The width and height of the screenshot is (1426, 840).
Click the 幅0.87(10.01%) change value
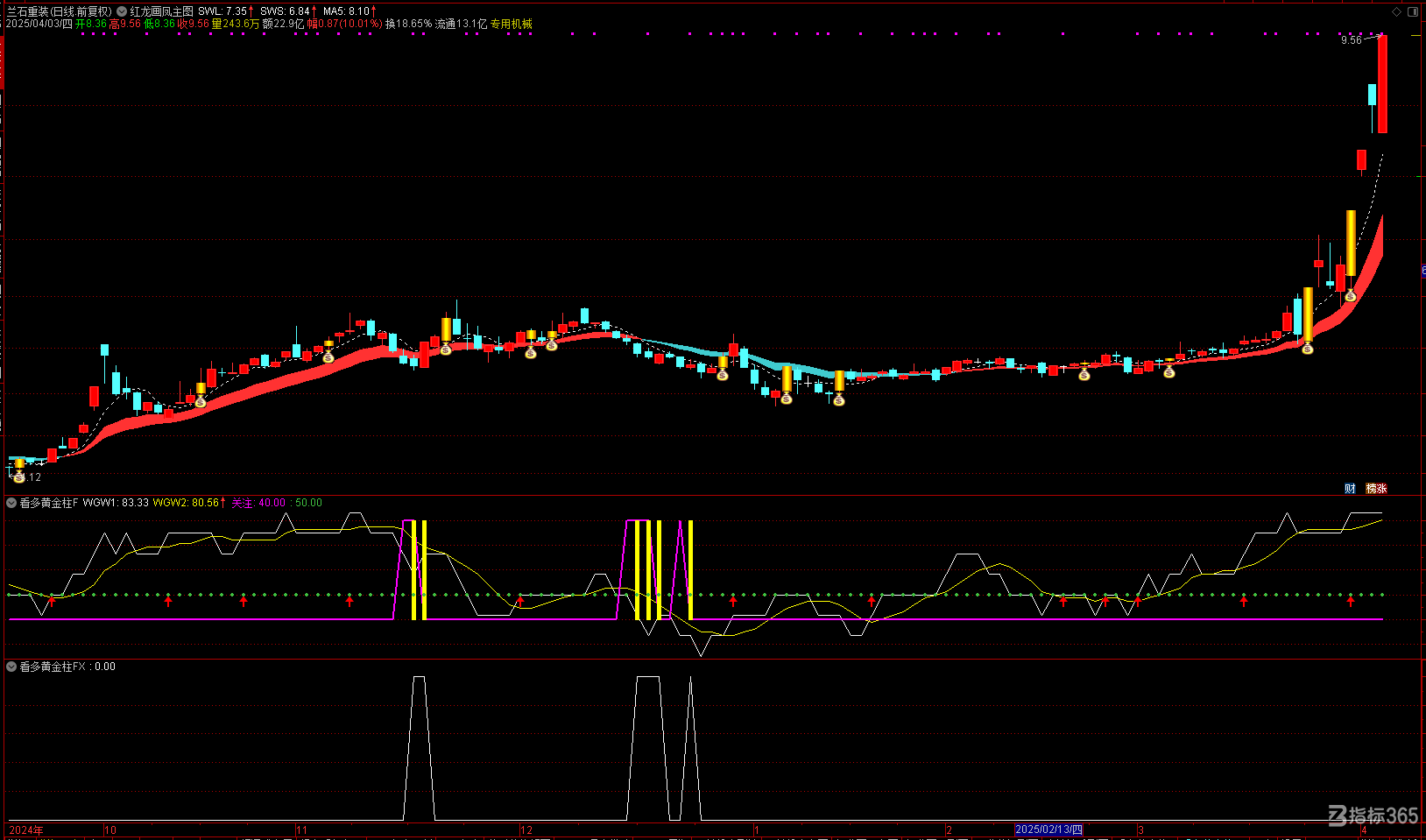[x=345, y=24]
